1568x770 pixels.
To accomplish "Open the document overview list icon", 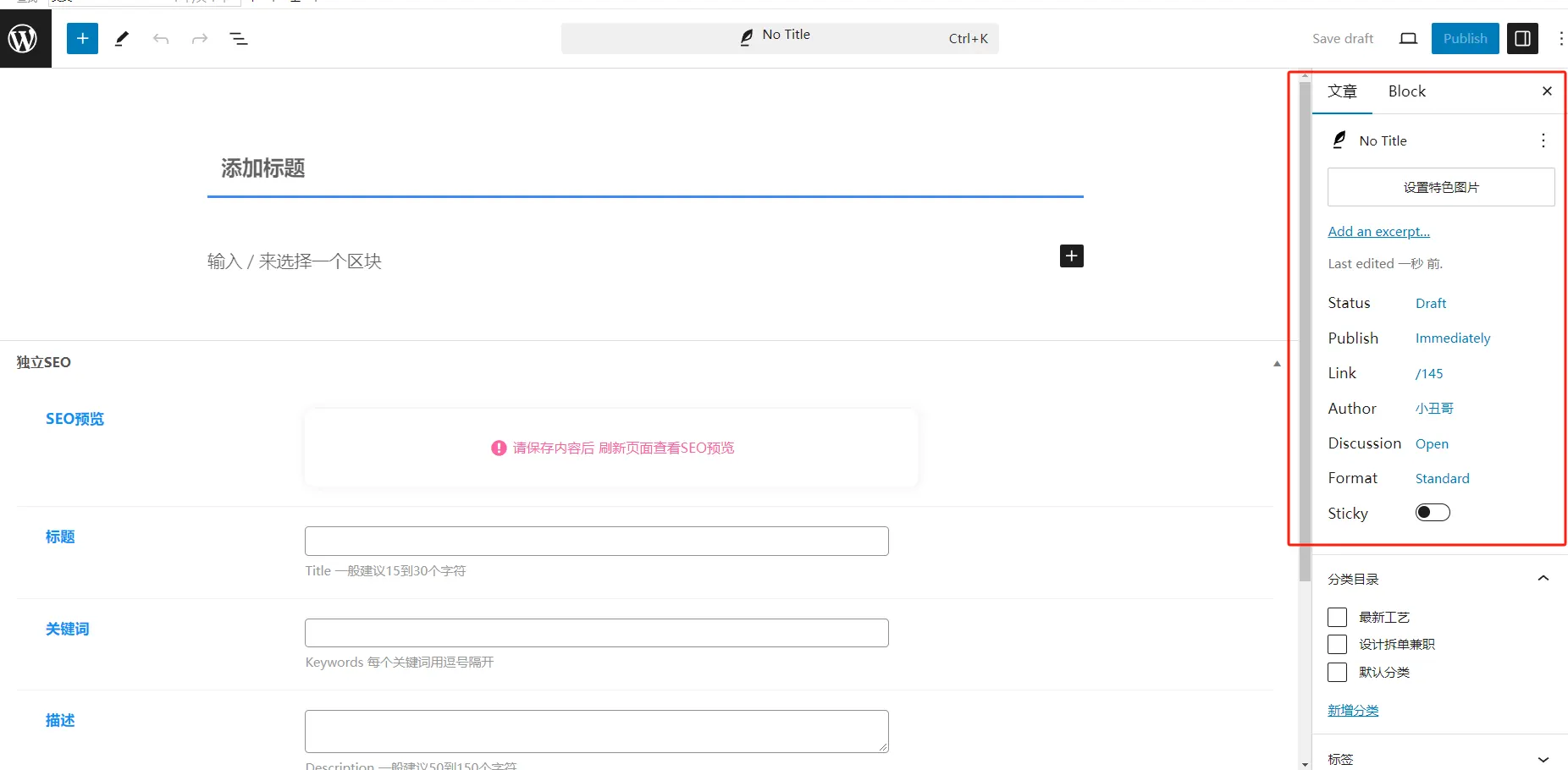I will (239, 39).
